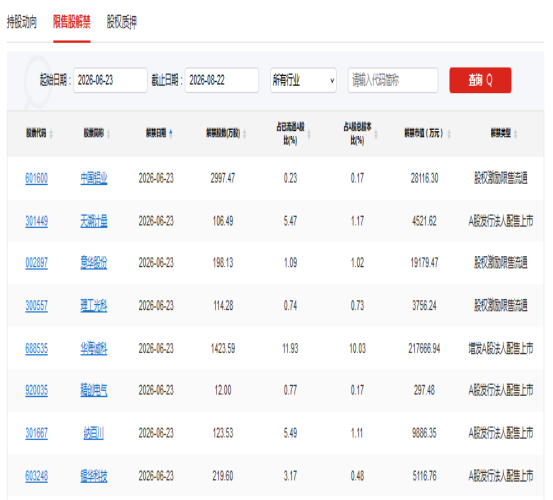Viewport: 553px width, 500px height.
Task: Open end date picker showing 2026-08-22
Action: [x=222, y=80]
